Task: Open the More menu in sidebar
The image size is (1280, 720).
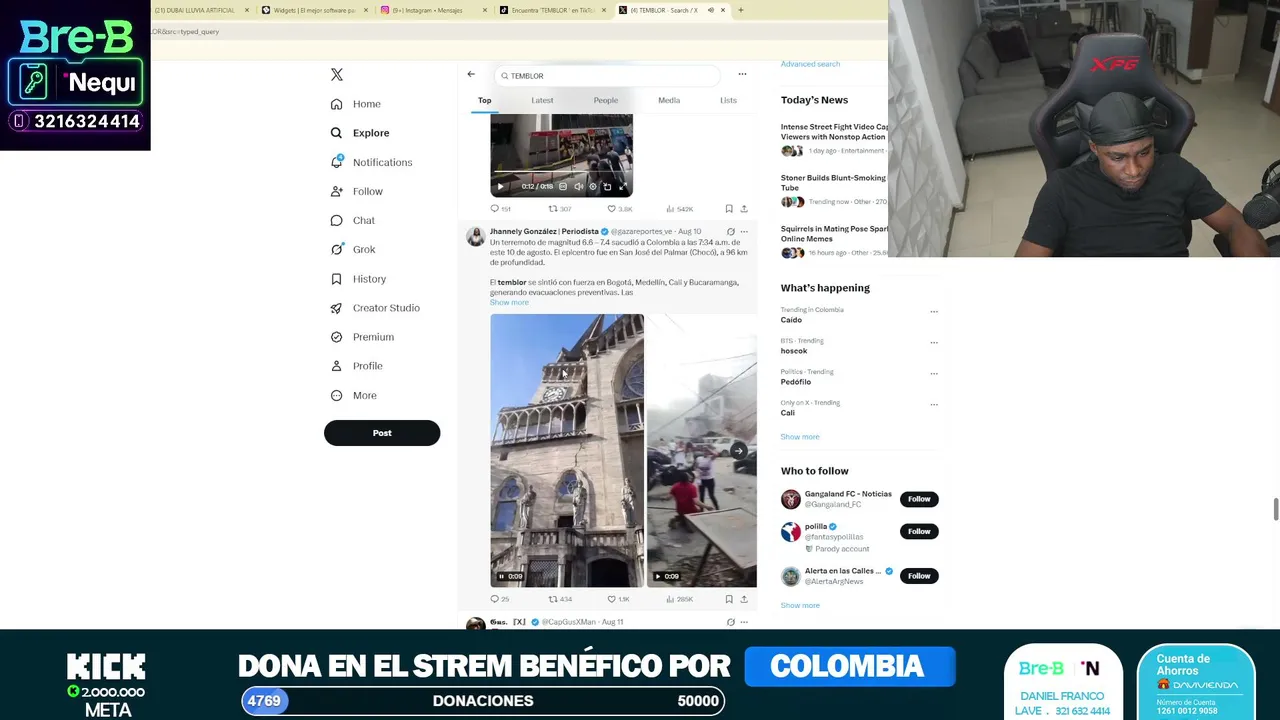Action: point(354,395)
